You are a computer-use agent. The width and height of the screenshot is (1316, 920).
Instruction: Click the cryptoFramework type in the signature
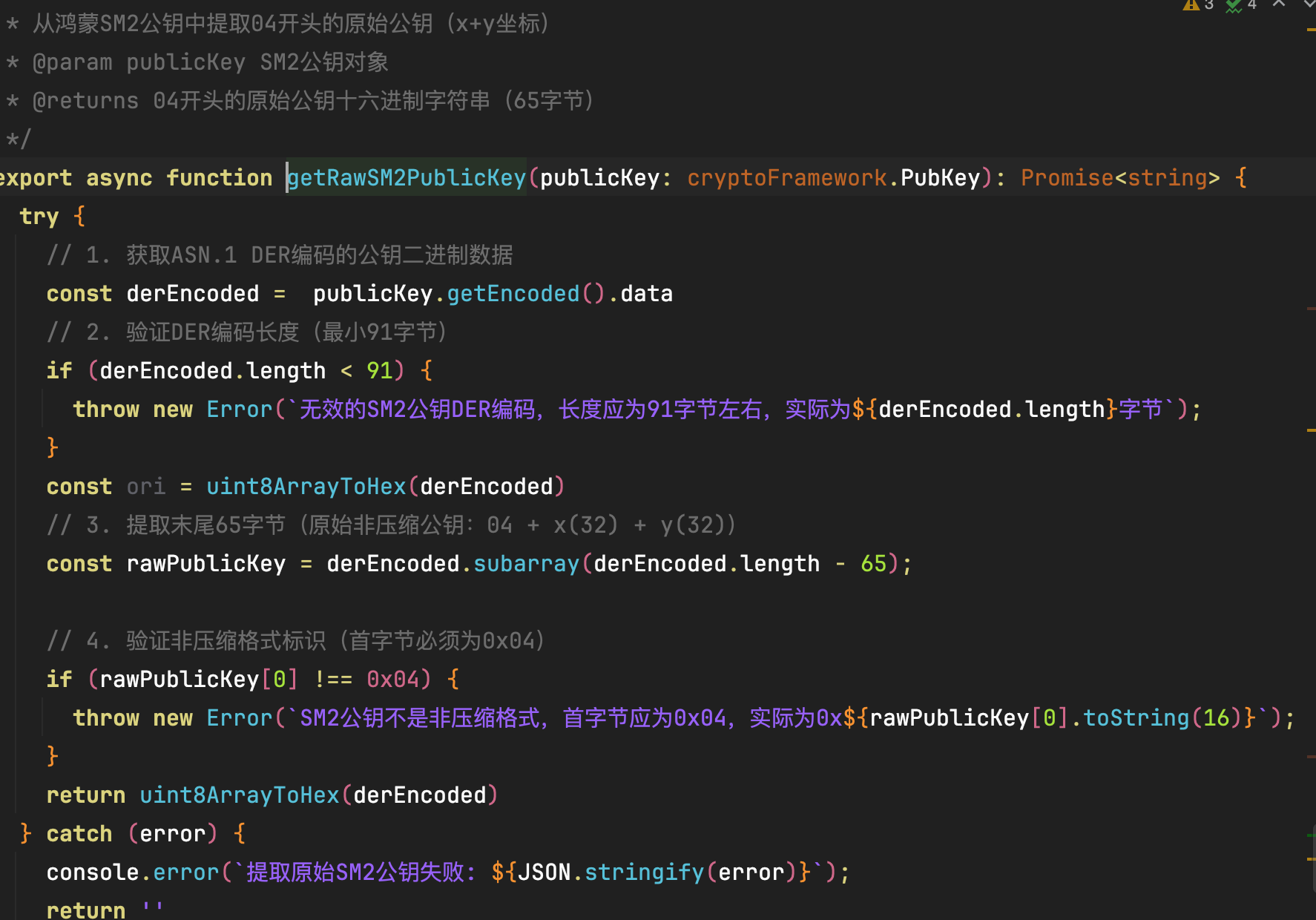coord(786,177)
